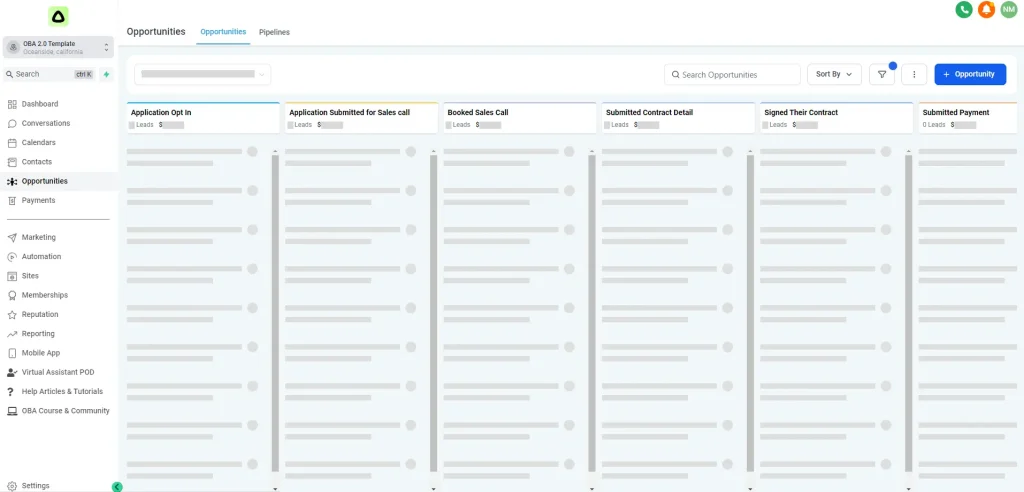The width and height of the screenshot is (1024, 492).
Task: Click the Signed Their Contract stage header
Action: [837, 118]
